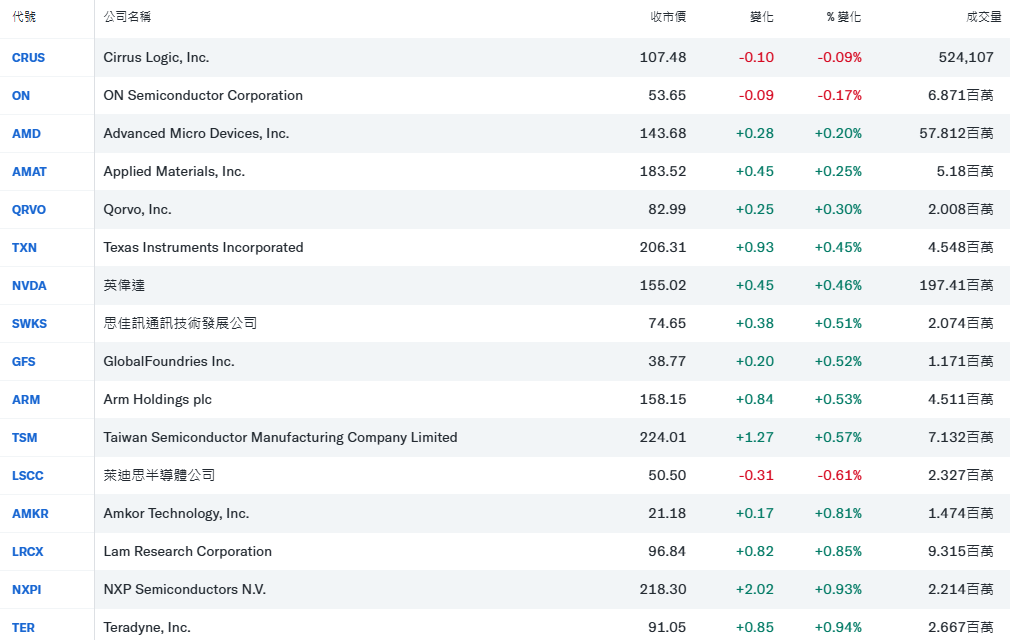Click the closing price 143.68

click(x=663, y=133)
